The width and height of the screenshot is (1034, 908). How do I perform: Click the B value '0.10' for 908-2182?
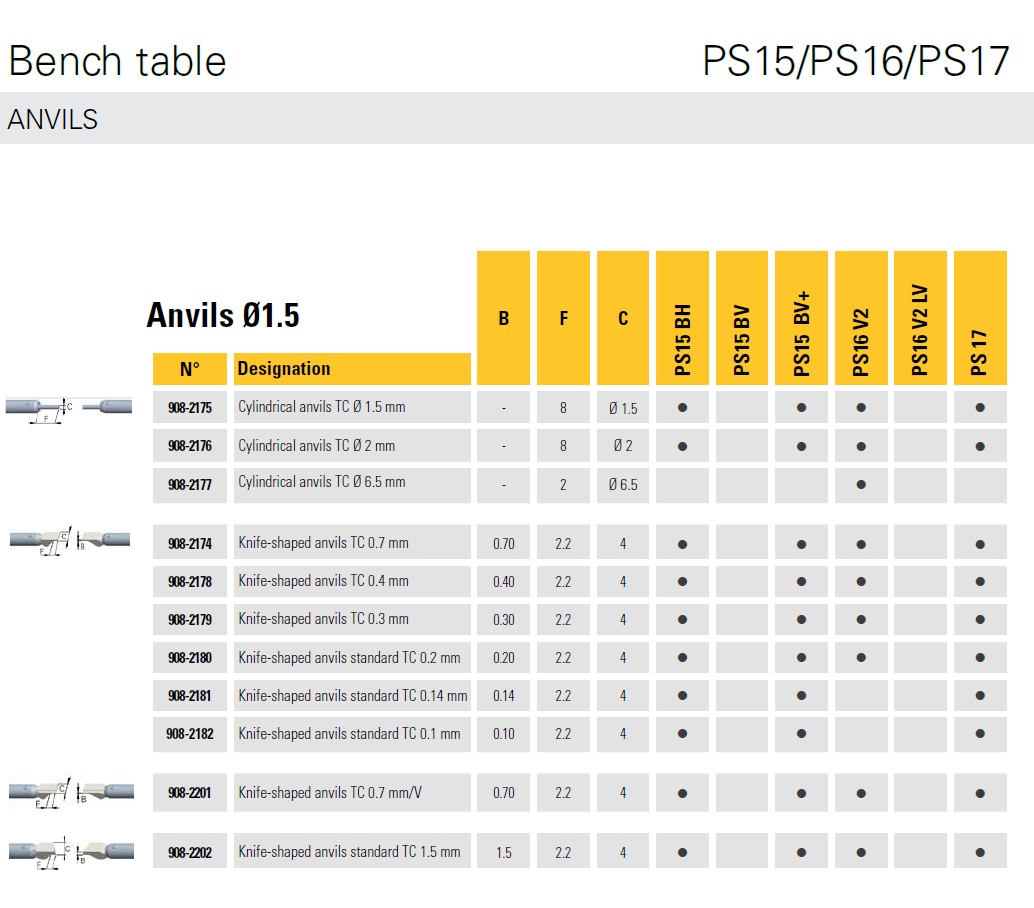coord(504,733)
